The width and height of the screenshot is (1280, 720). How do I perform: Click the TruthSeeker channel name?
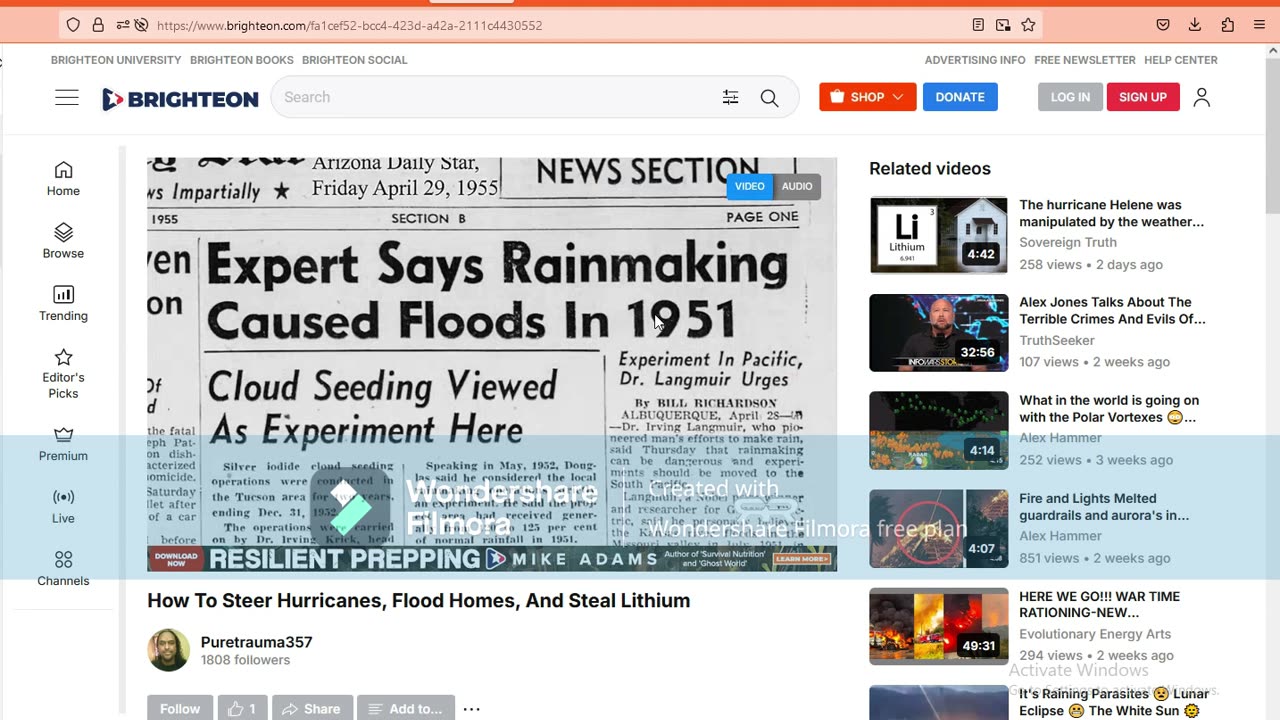(1057, 340)
